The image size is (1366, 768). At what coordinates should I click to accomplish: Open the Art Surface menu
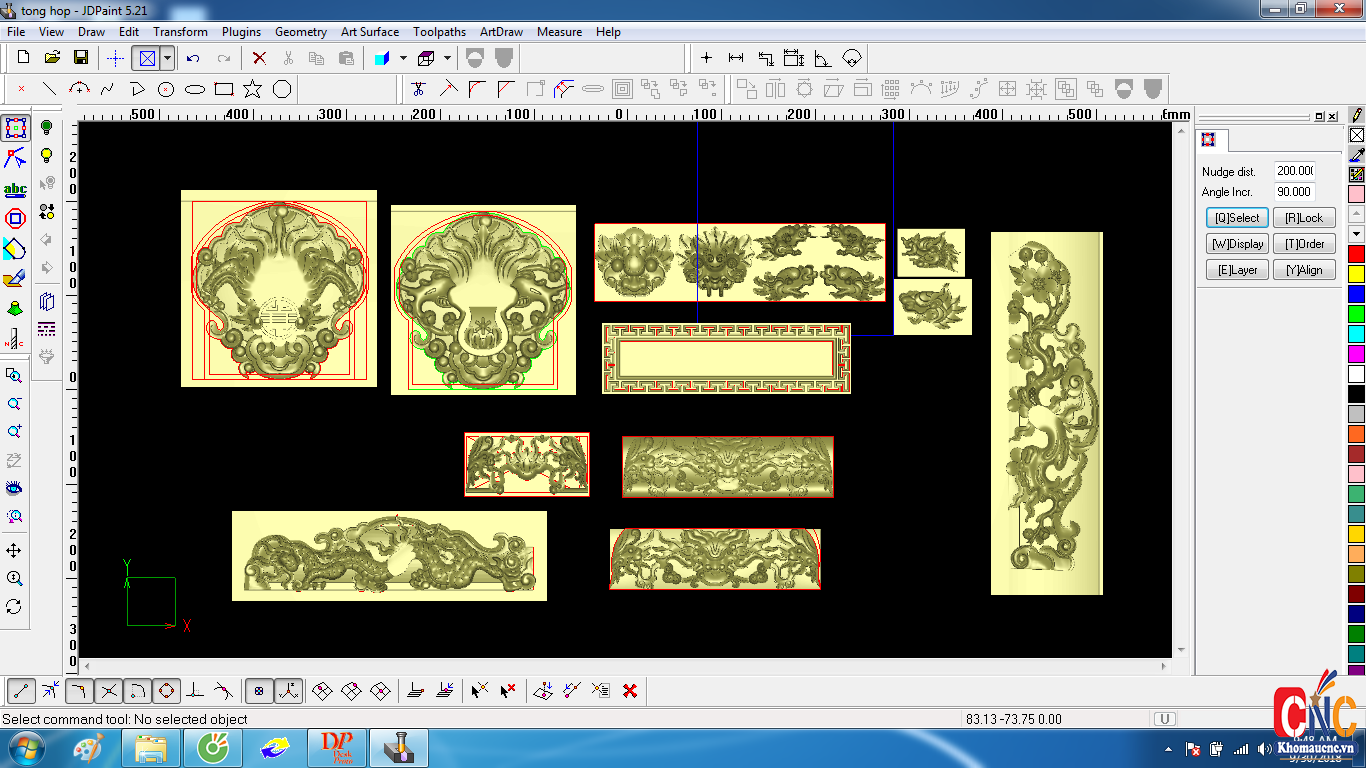(x=369, y=32)
